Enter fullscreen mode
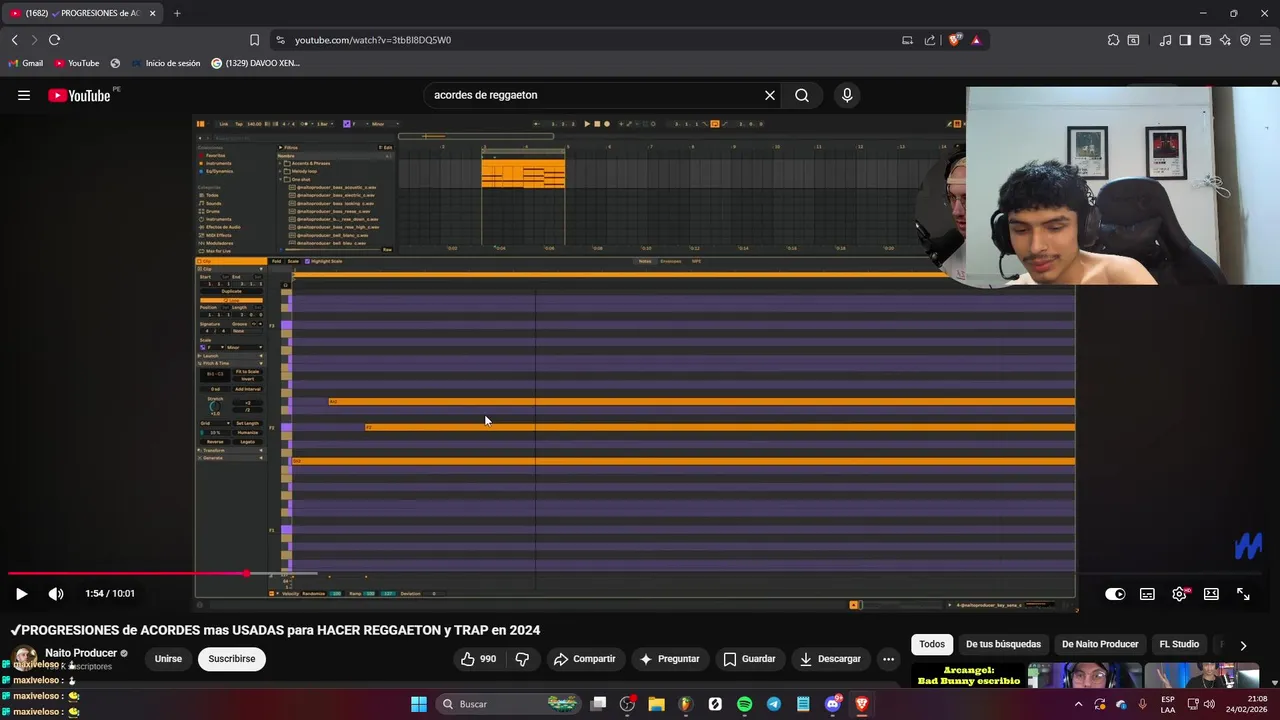The height and width of the screenshot is (720, 1280). click(x=1243, y=593)
